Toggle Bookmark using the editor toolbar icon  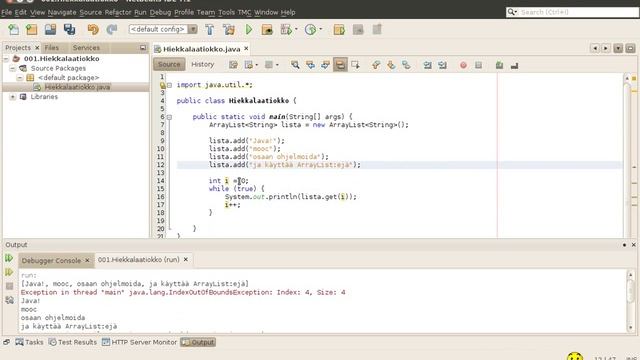pos(406,65)
